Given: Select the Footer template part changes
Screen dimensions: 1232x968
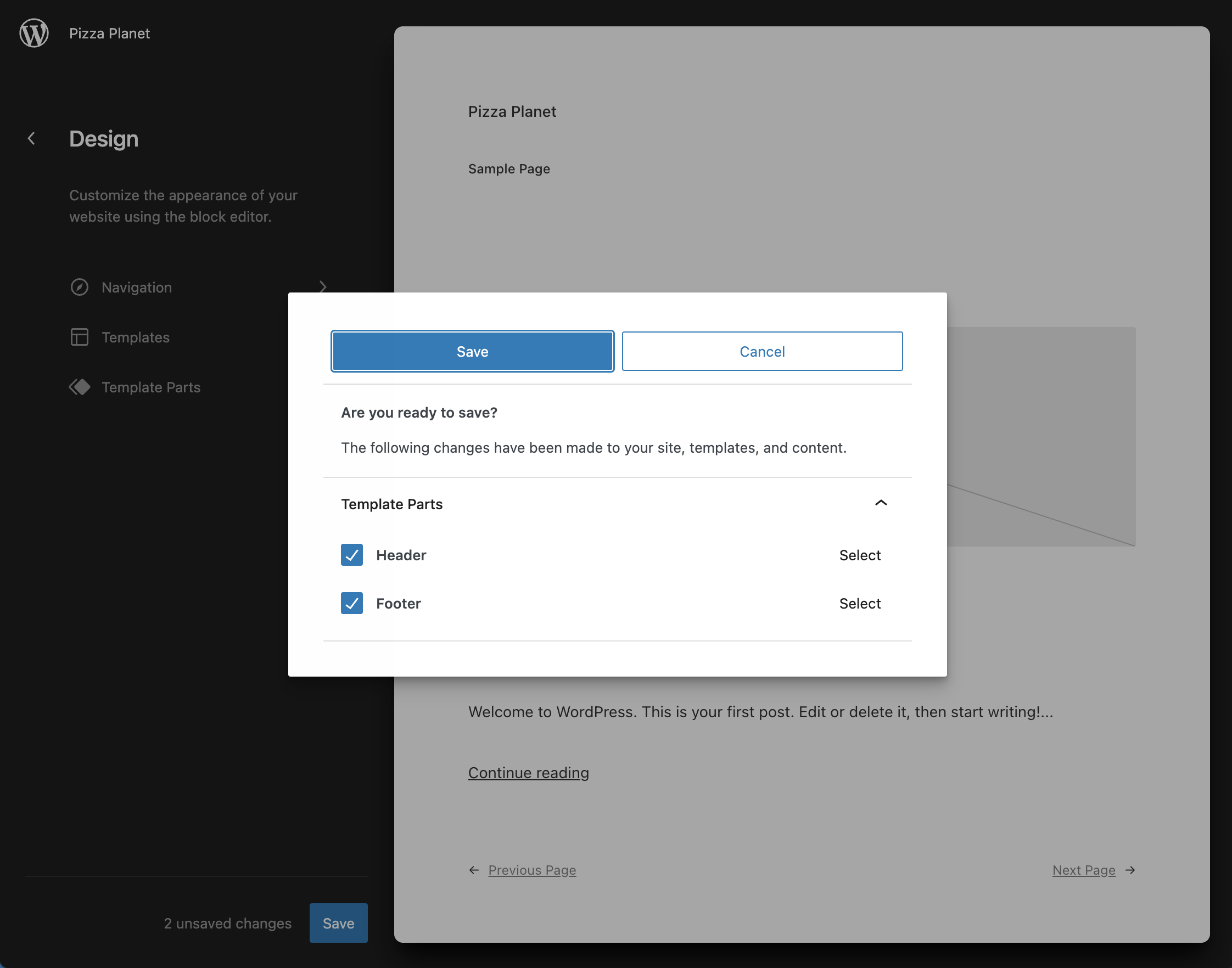Looking at the screenshot, I should [x=860, y=603].
